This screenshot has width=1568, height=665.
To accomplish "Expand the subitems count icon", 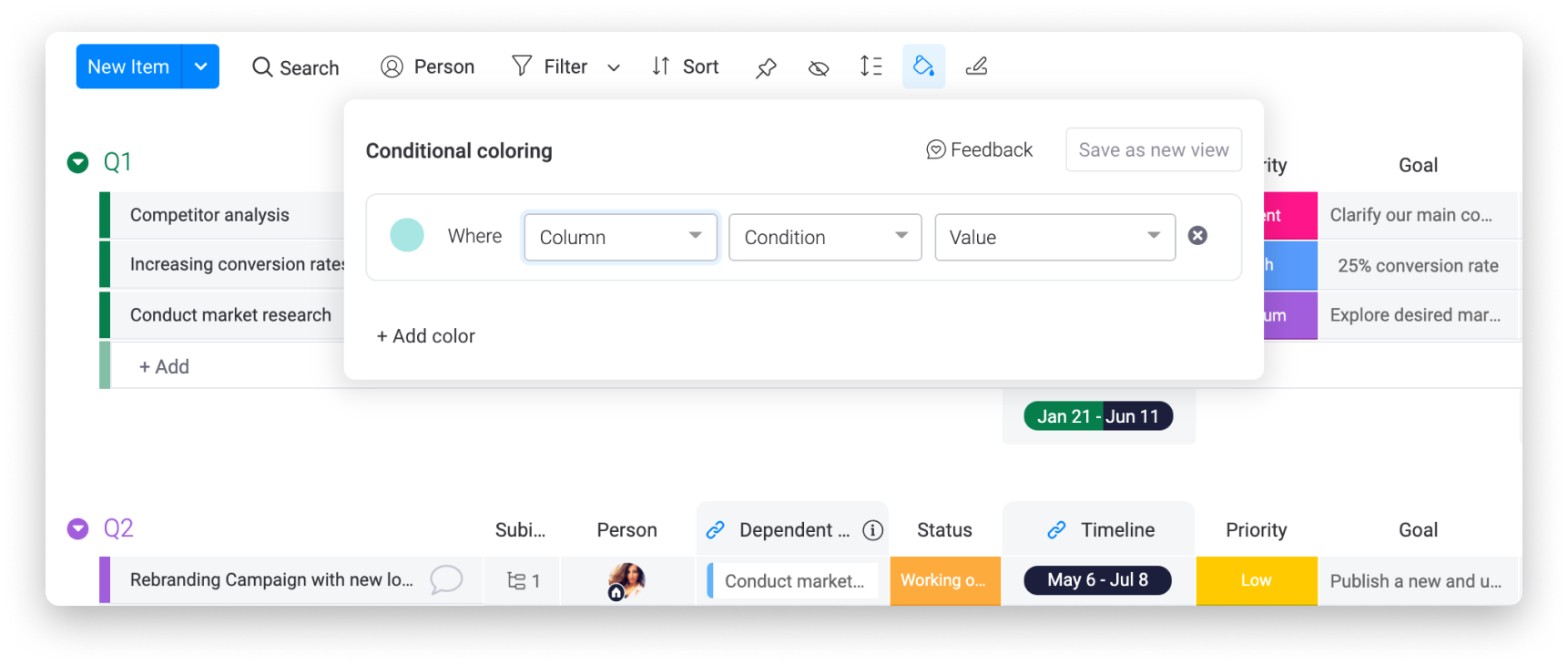I will tap(523, 580).
